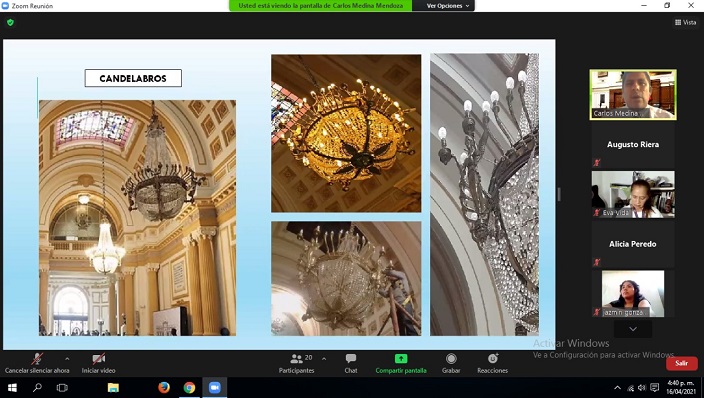Open volume control tray icon

(x=642, y=388)
